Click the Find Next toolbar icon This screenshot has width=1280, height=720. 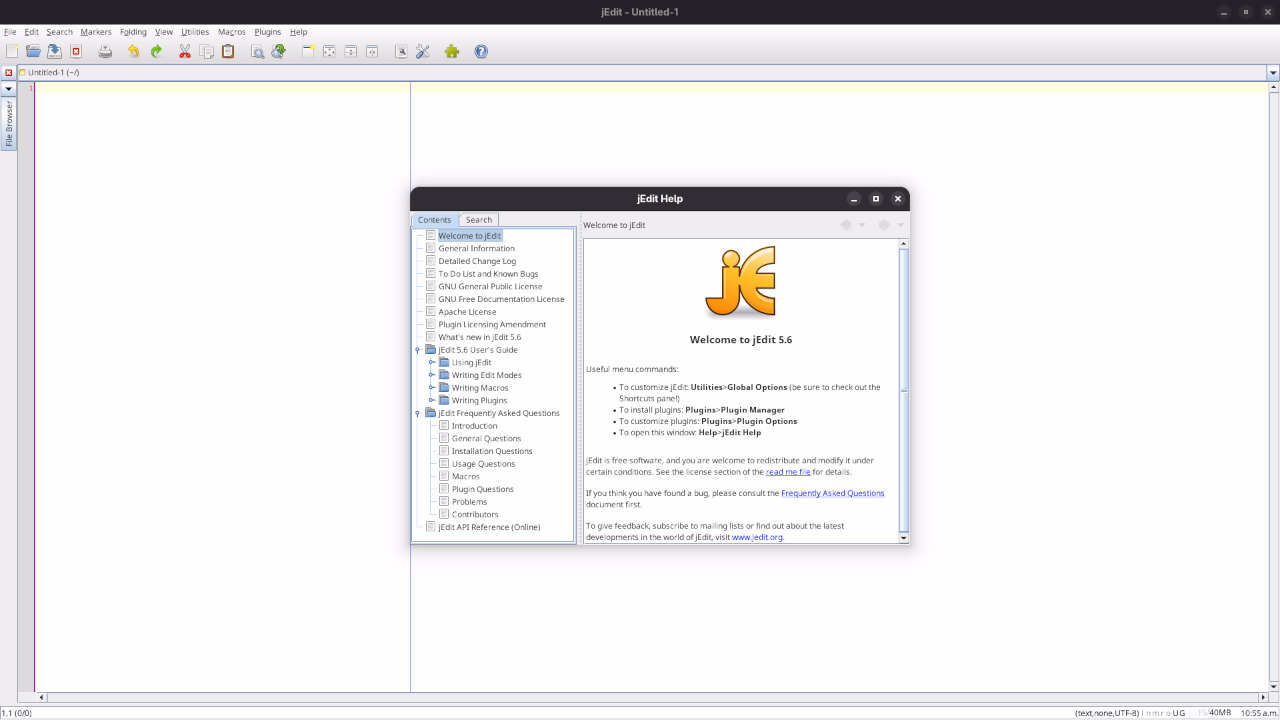(x=279, y=51)
